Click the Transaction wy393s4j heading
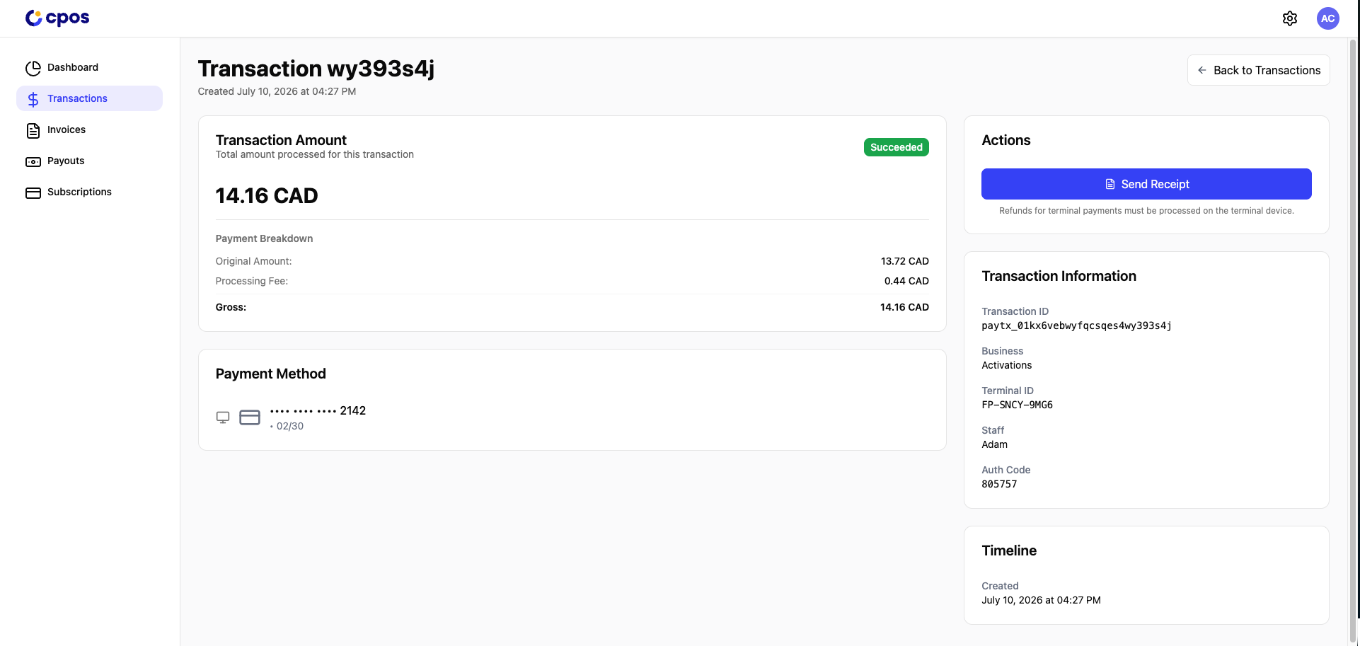The image size is (1360, 646). 316,68
